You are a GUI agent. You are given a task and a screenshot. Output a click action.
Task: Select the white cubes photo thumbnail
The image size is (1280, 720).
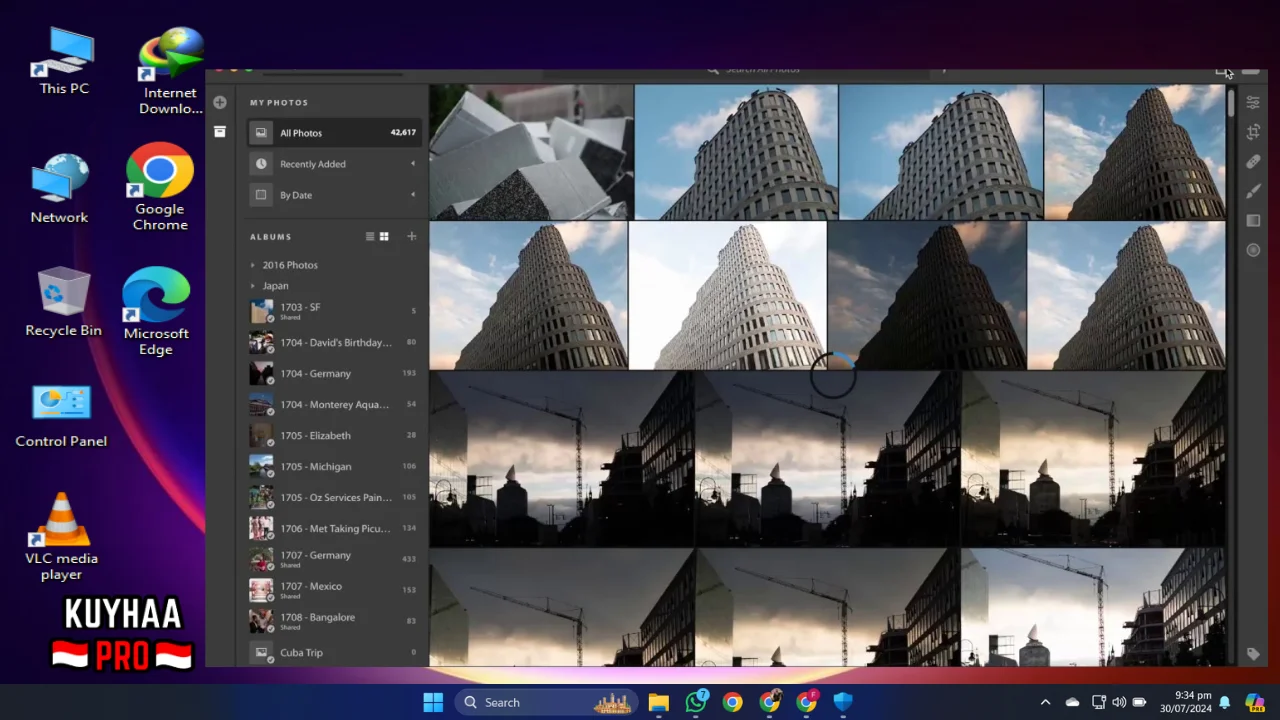pyautogui.click(x=531, y=152)
